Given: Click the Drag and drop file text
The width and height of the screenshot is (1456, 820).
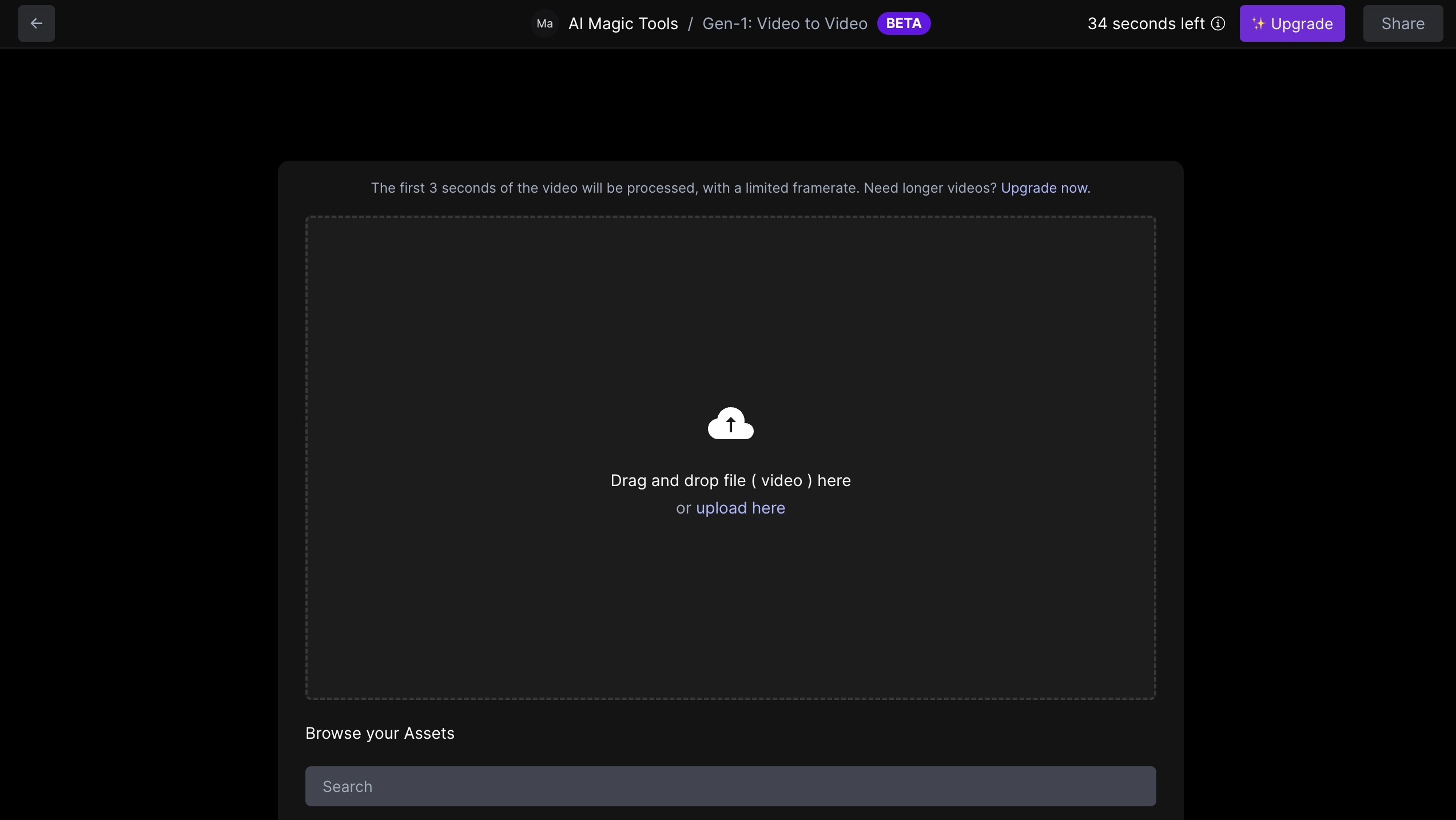Looking at the screenshot, I should pyautogui.click(x=730, y=480).
